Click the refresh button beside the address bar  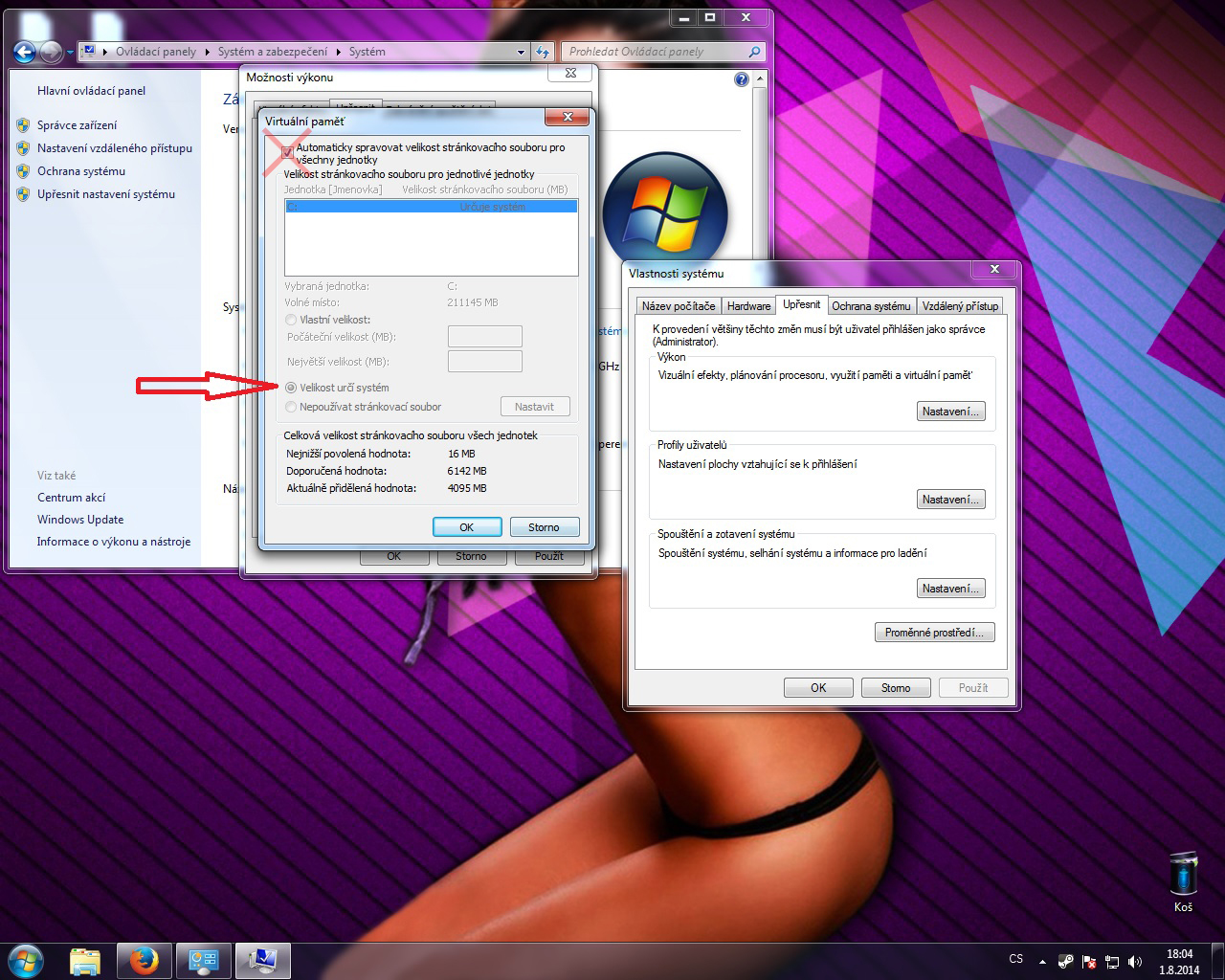[x=543, y=52]
